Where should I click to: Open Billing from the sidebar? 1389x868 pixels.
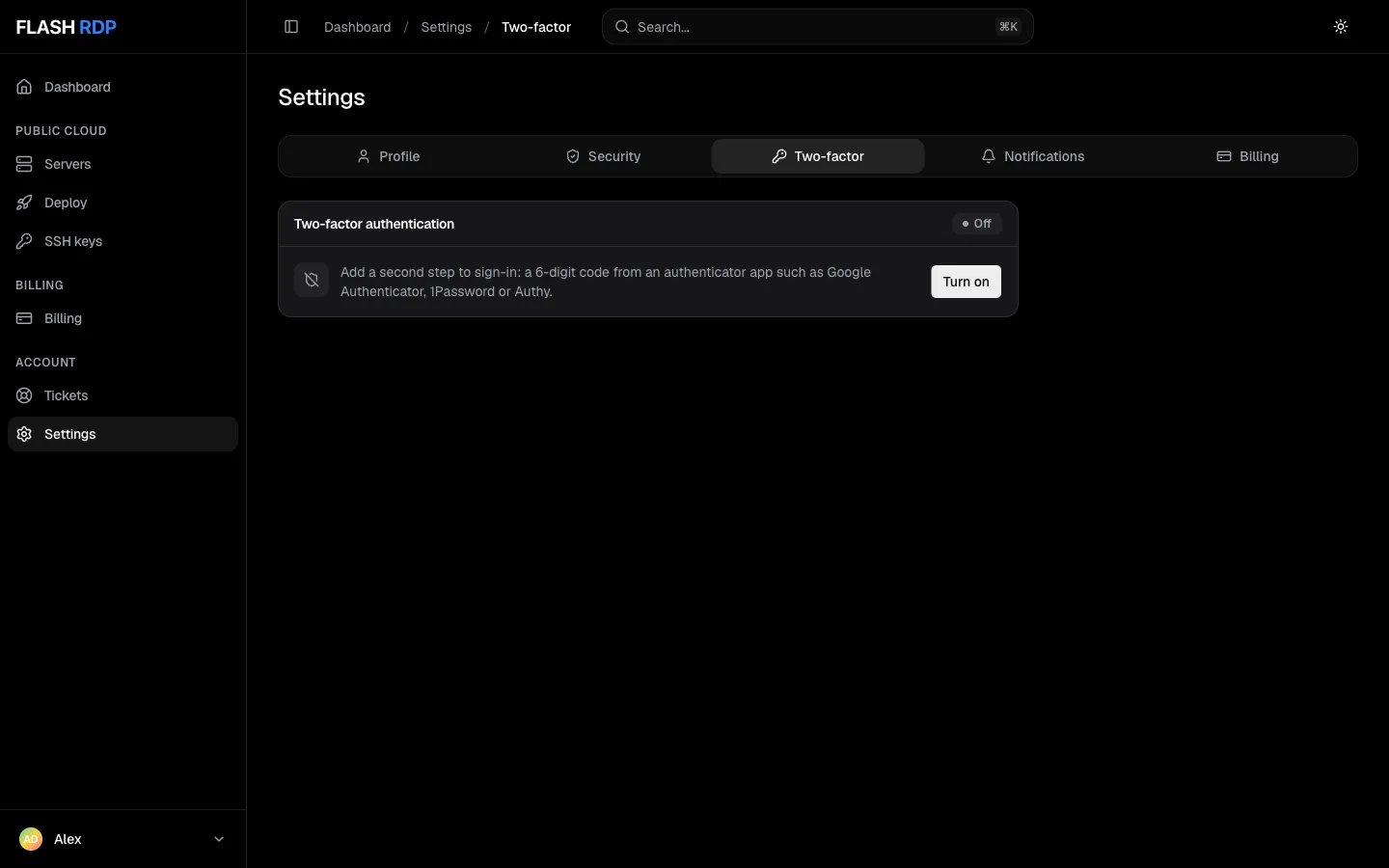(x=123, y=318)
